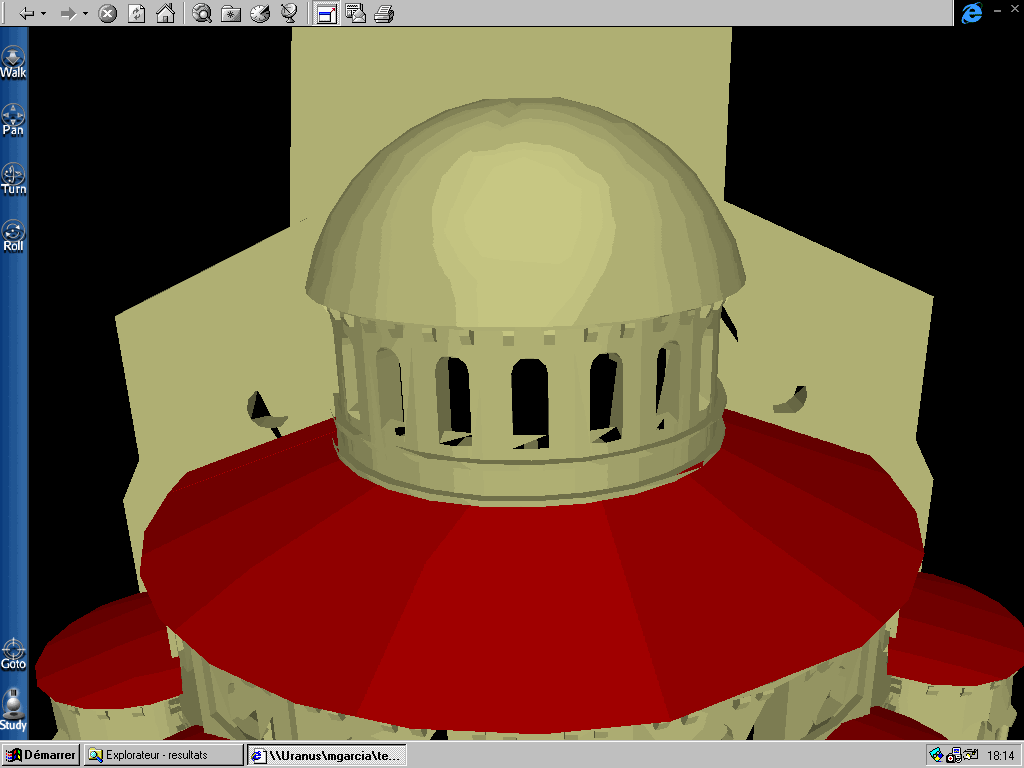
Task: Switch to Explorateur - resultats taskbar window
Action: click(163, 755)
